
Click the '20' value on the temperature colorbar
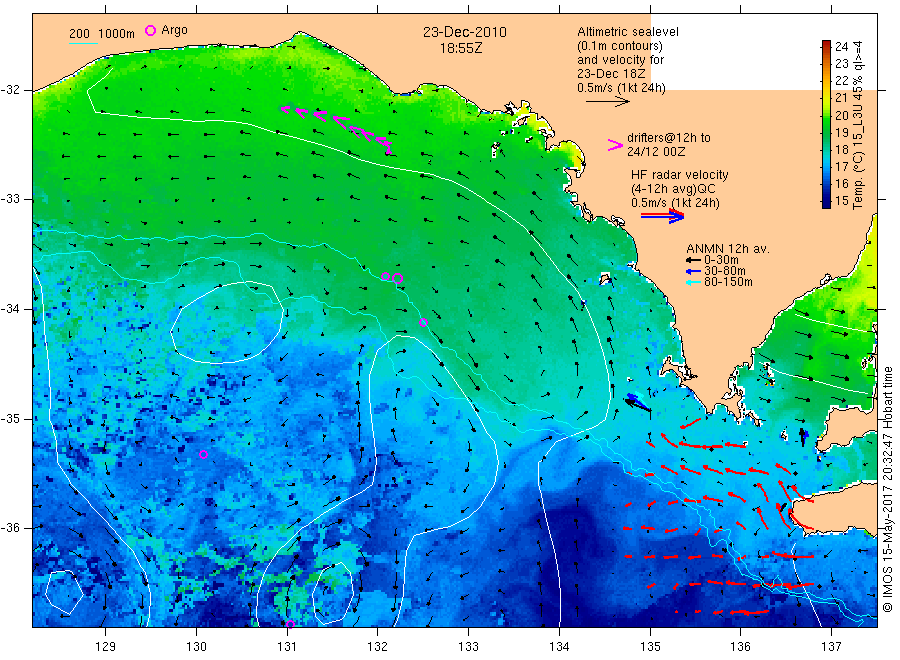point(842,115)
